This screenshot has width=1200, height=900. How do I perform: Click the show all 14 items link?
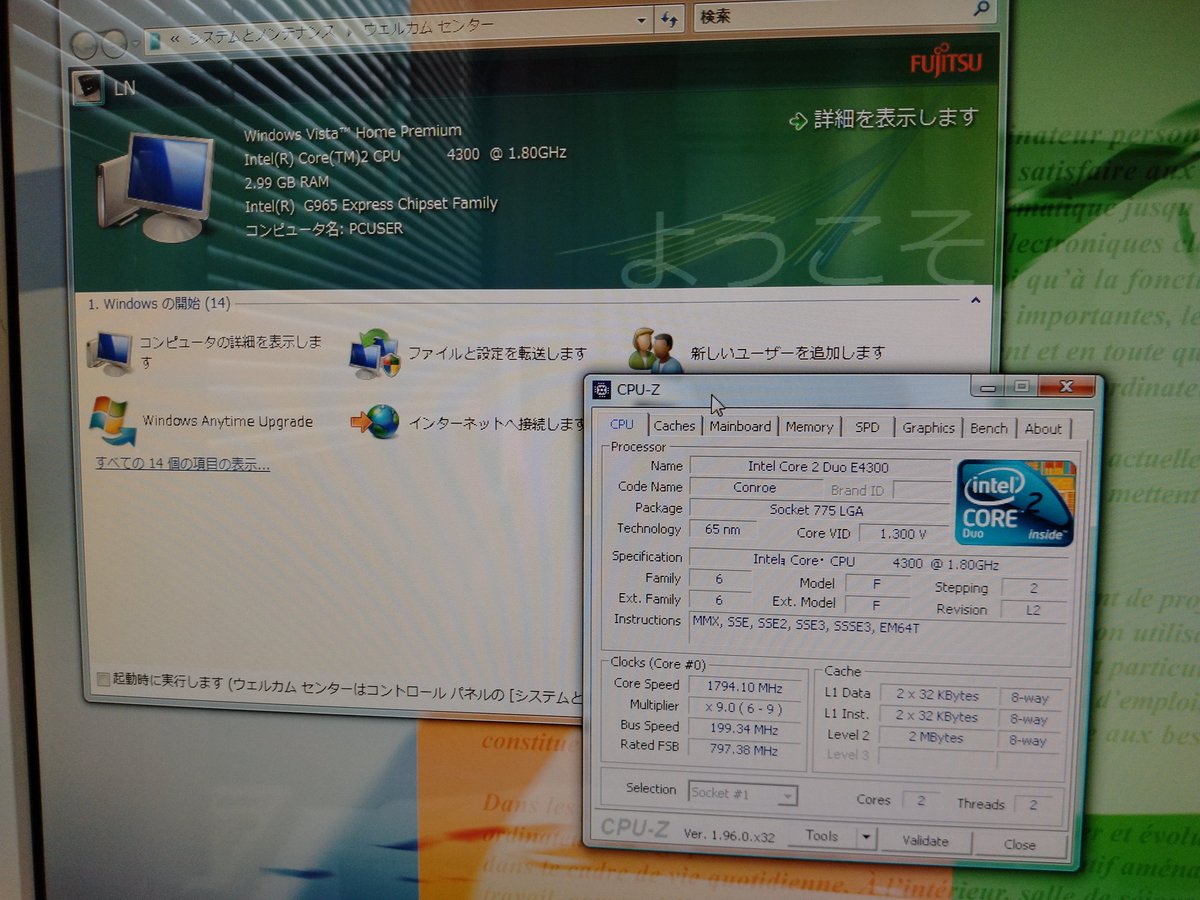coord(182,464)
